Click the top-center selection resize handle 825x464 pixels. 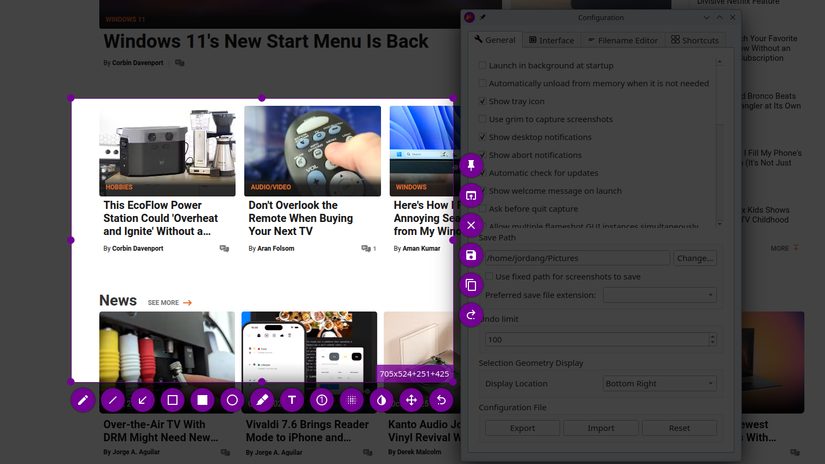[x=262, y=98]
